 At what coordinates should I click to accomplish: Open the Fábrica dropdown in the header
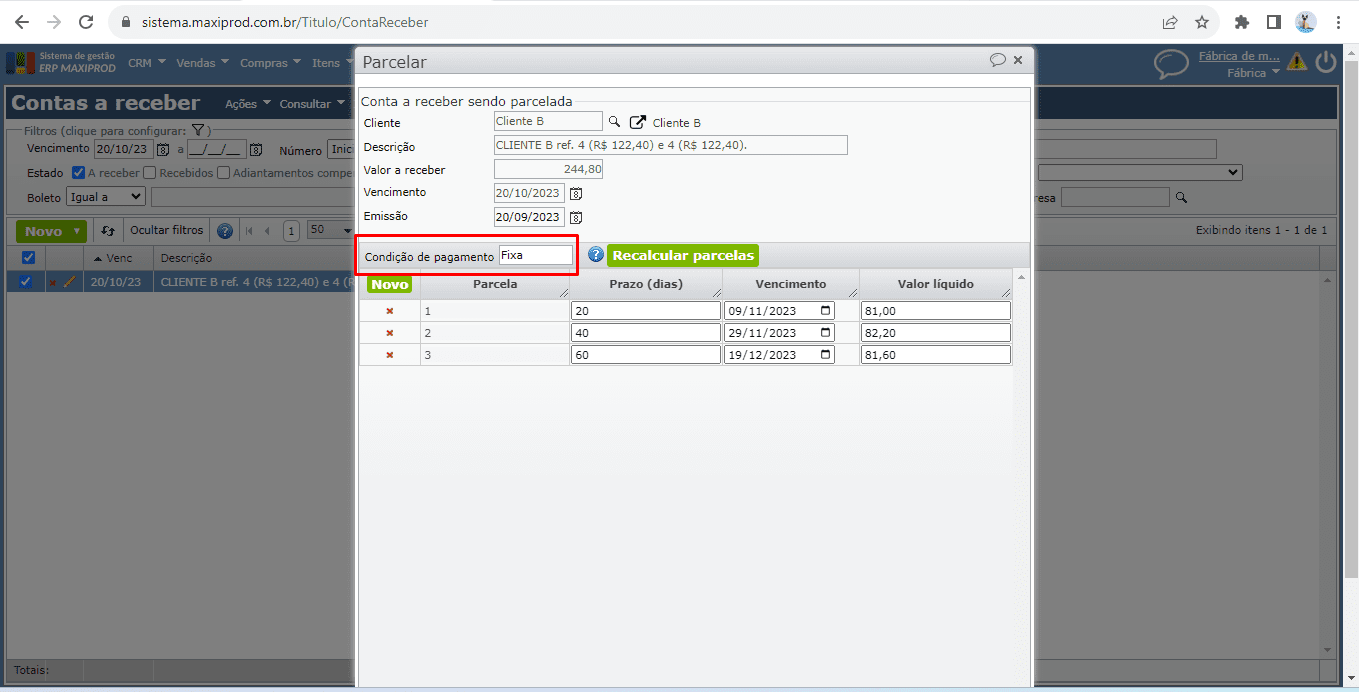[x=1253, y=73]
